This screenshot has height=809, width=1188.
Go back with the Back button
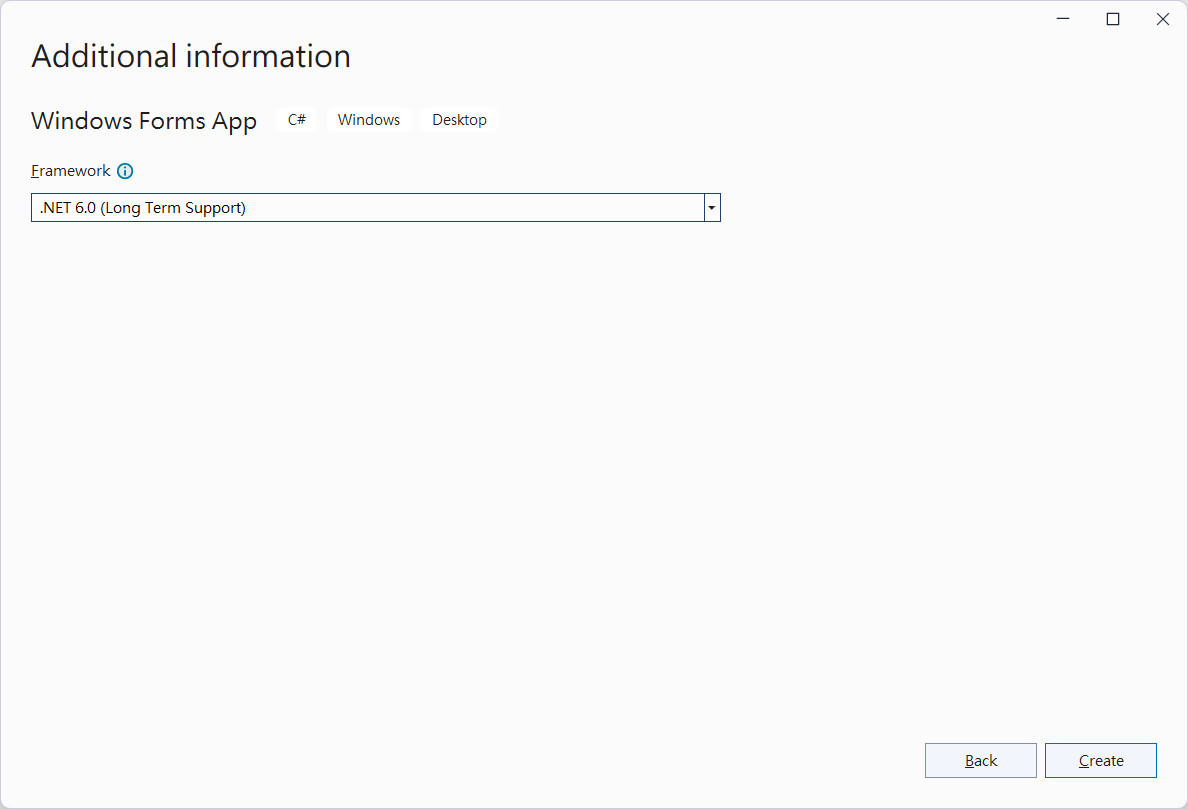tap(980, 761)
